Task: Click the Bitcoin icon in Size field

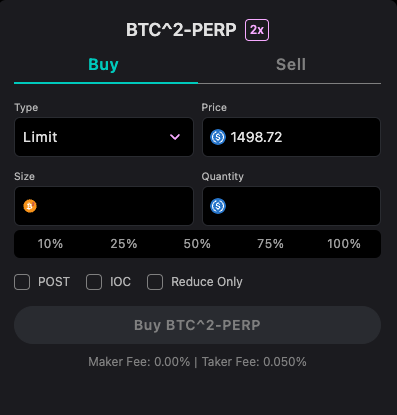Action: coord(30,206)
